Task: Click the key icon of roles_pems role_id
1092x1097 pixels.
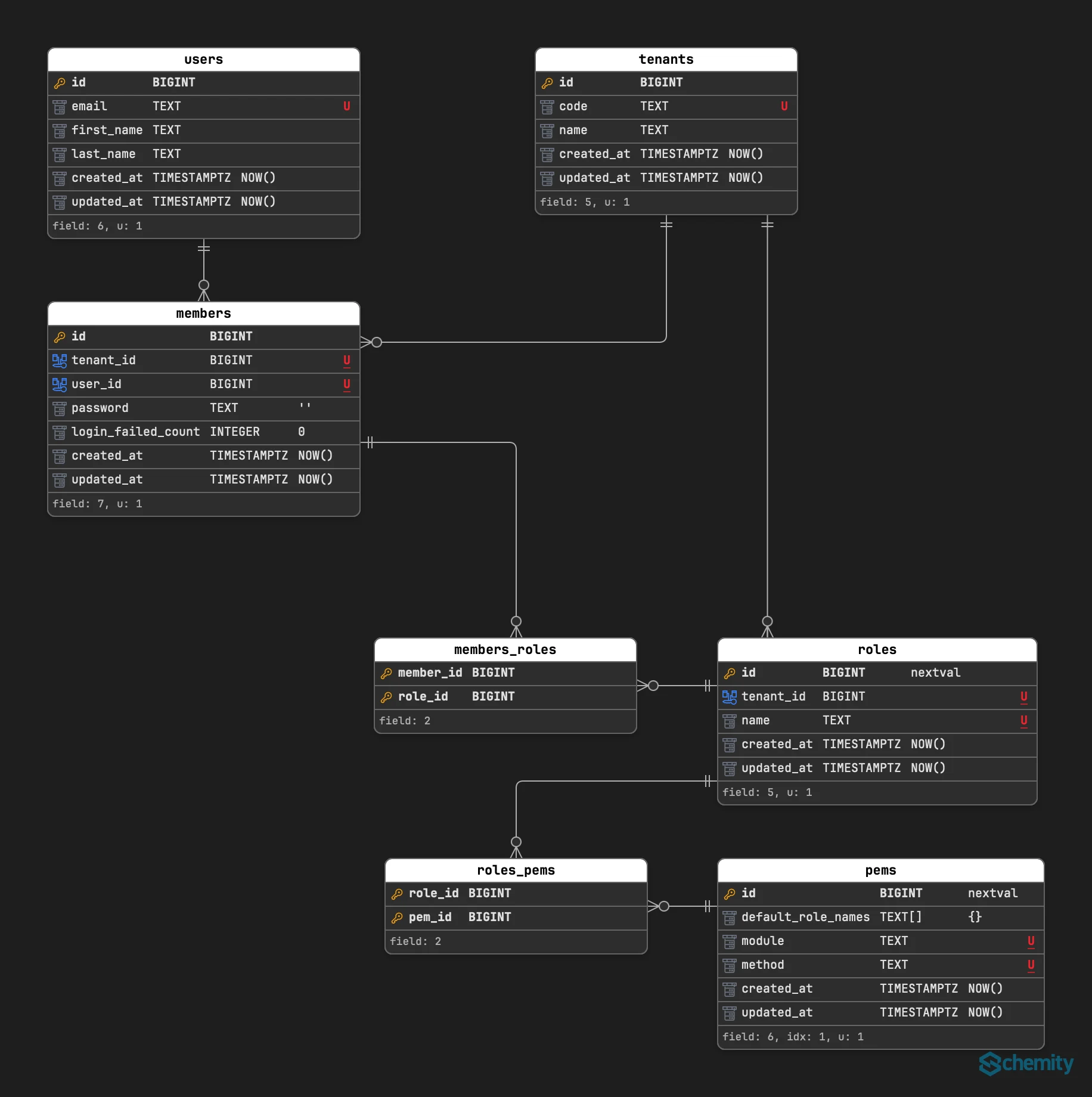Action: tap(397, 894)
